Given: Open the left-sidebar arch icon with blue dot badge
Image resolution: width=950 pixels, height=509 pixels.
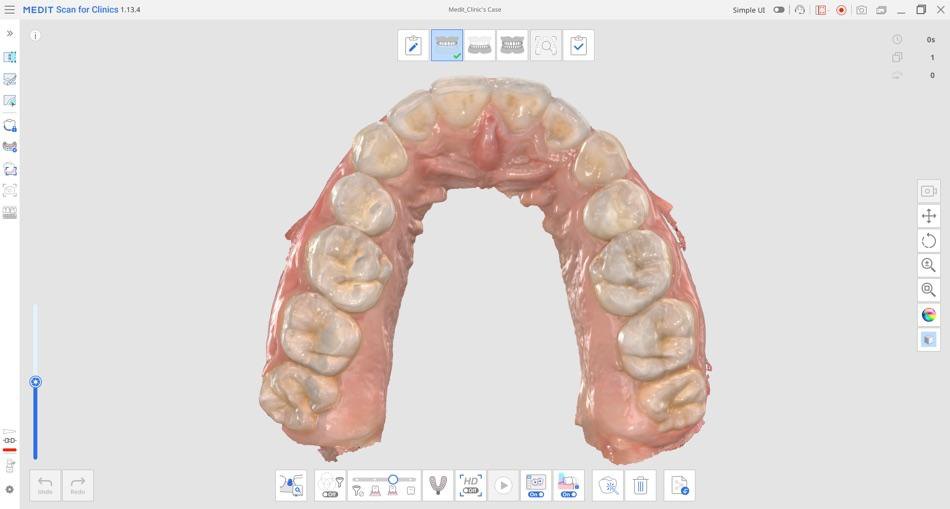Looking at the screenshot, I should click(10, 147).
